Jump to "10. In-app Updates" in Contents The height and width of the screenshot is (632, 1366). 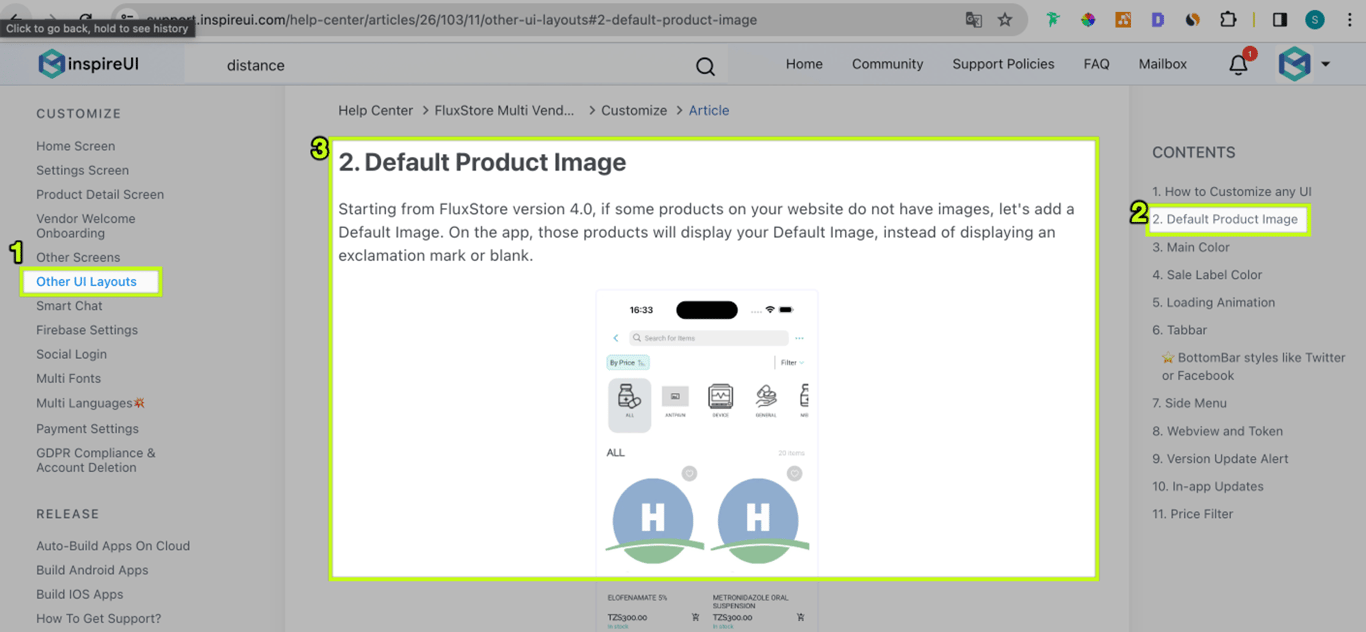pyautogui.click(x=1207, y=487)
